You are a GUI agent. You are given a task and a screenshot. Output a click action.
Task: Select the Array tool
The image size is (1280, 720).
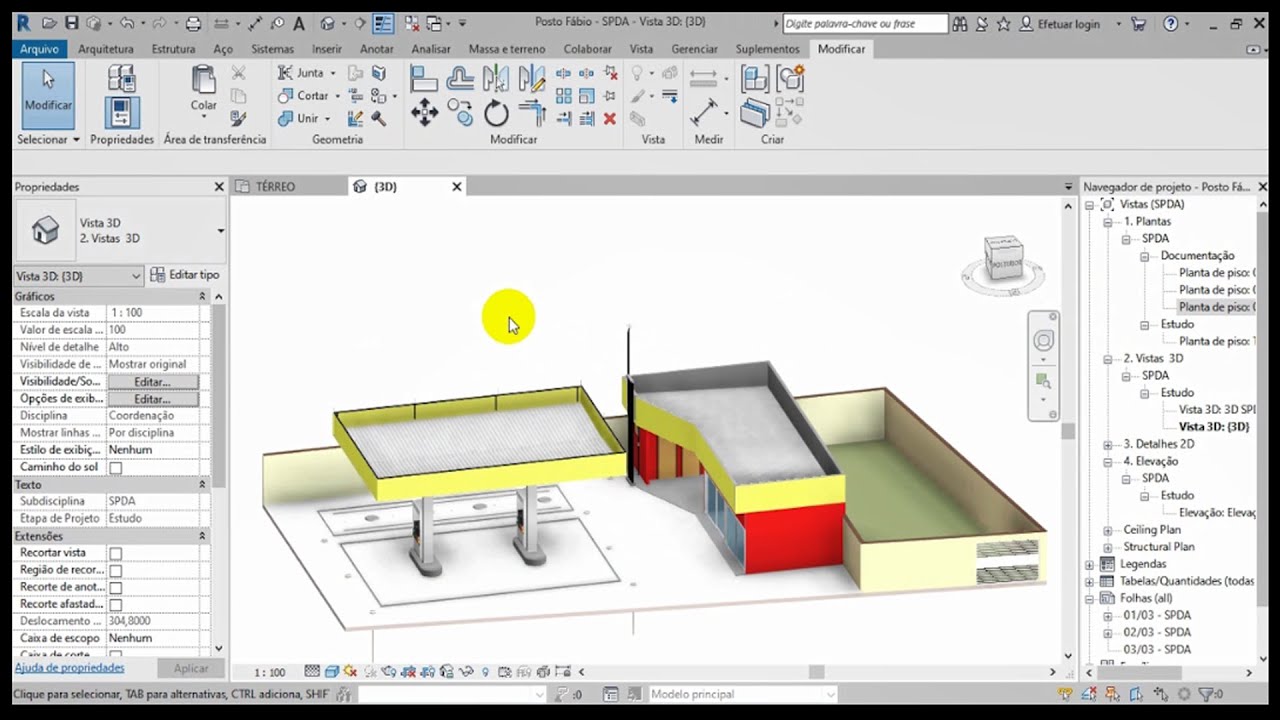click(x=564, y=96)
